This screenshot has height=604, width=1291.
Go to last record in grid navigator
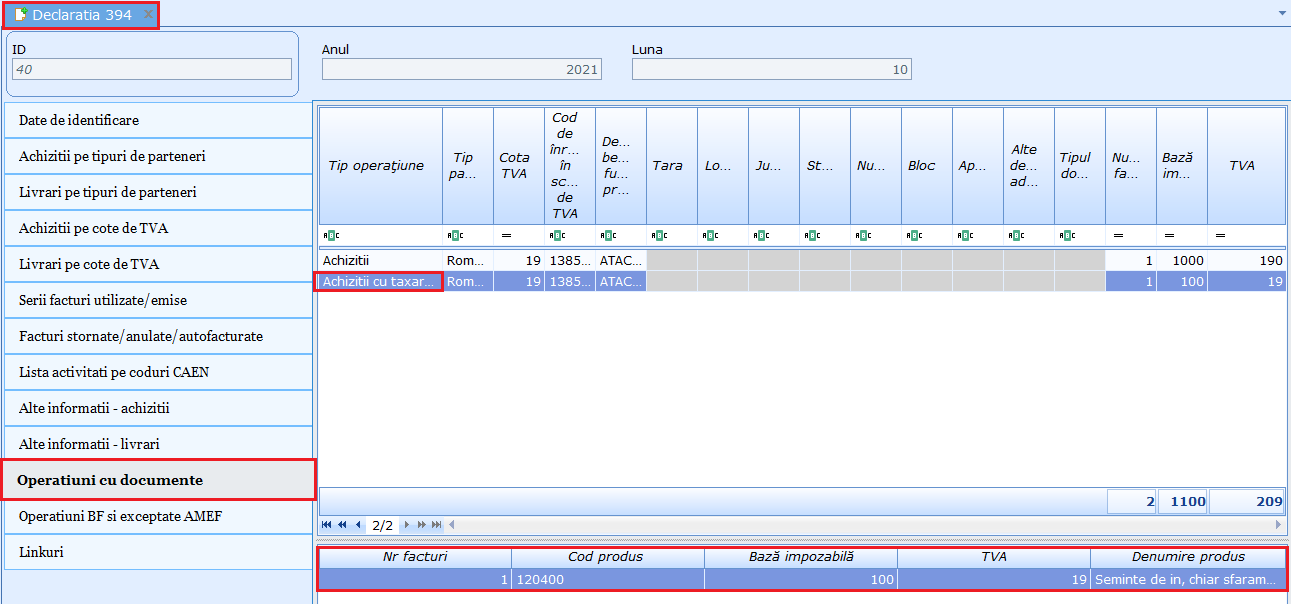coord(436,524)
